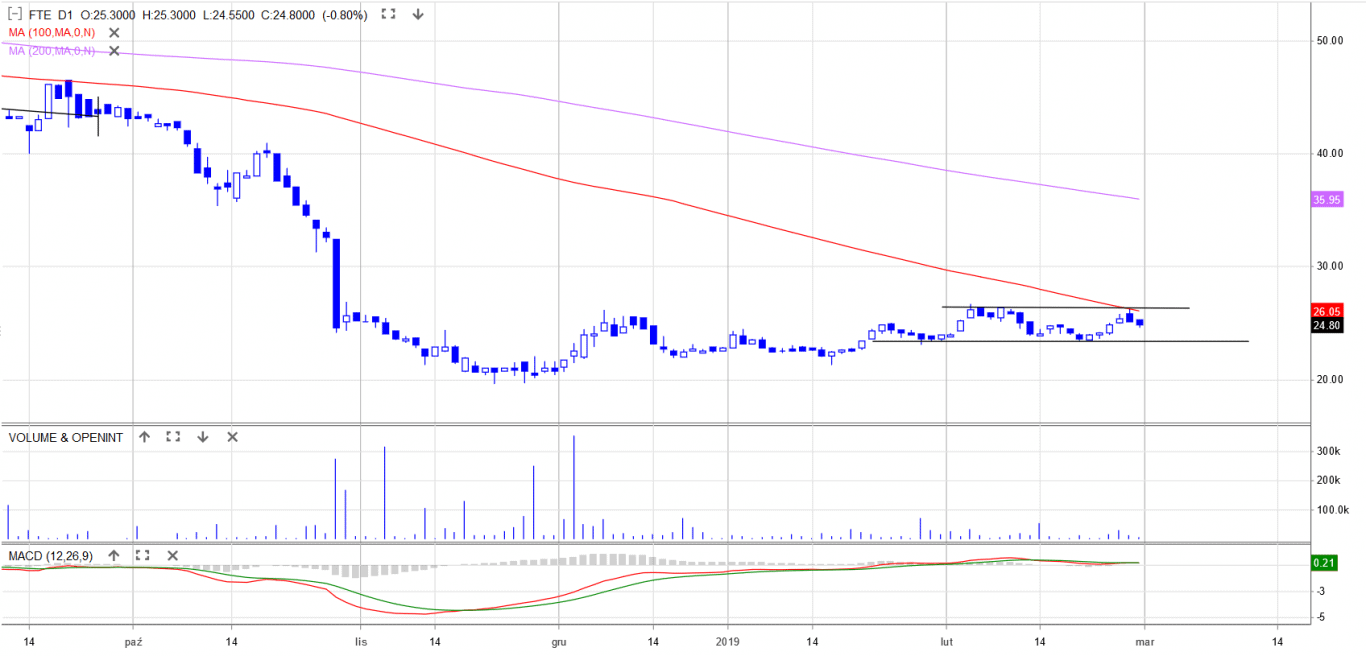Screen dimensions: 1366x656
Task: Click the L:24.5500 low value
Action: 227,15
